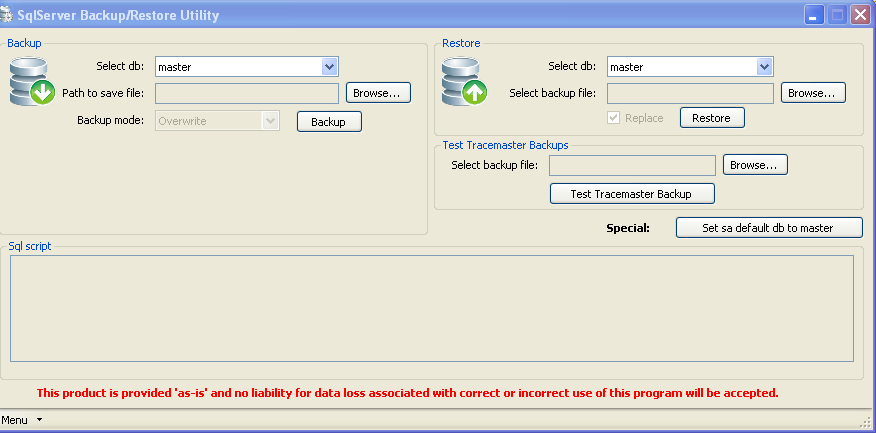Open the Menu dropdown in status bar

[21, 420]
